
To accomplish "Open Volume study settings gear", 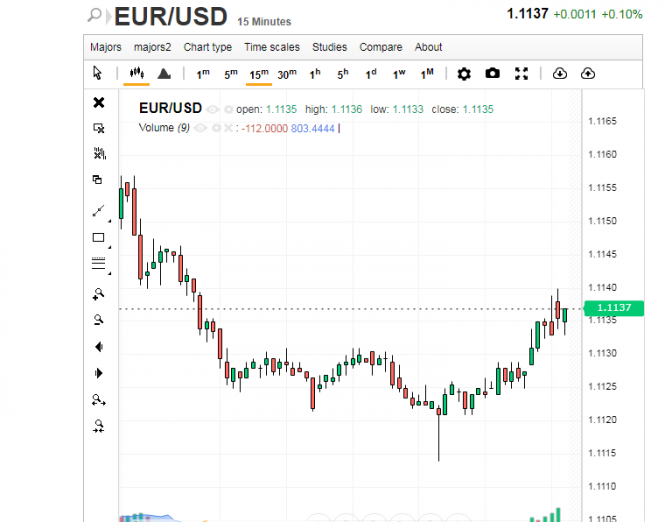I will point(216,128).
